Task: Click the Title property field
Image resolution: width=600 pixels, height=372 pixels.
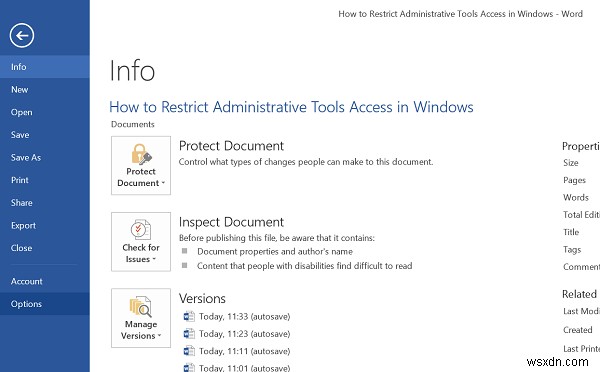Action: point(571,232)
